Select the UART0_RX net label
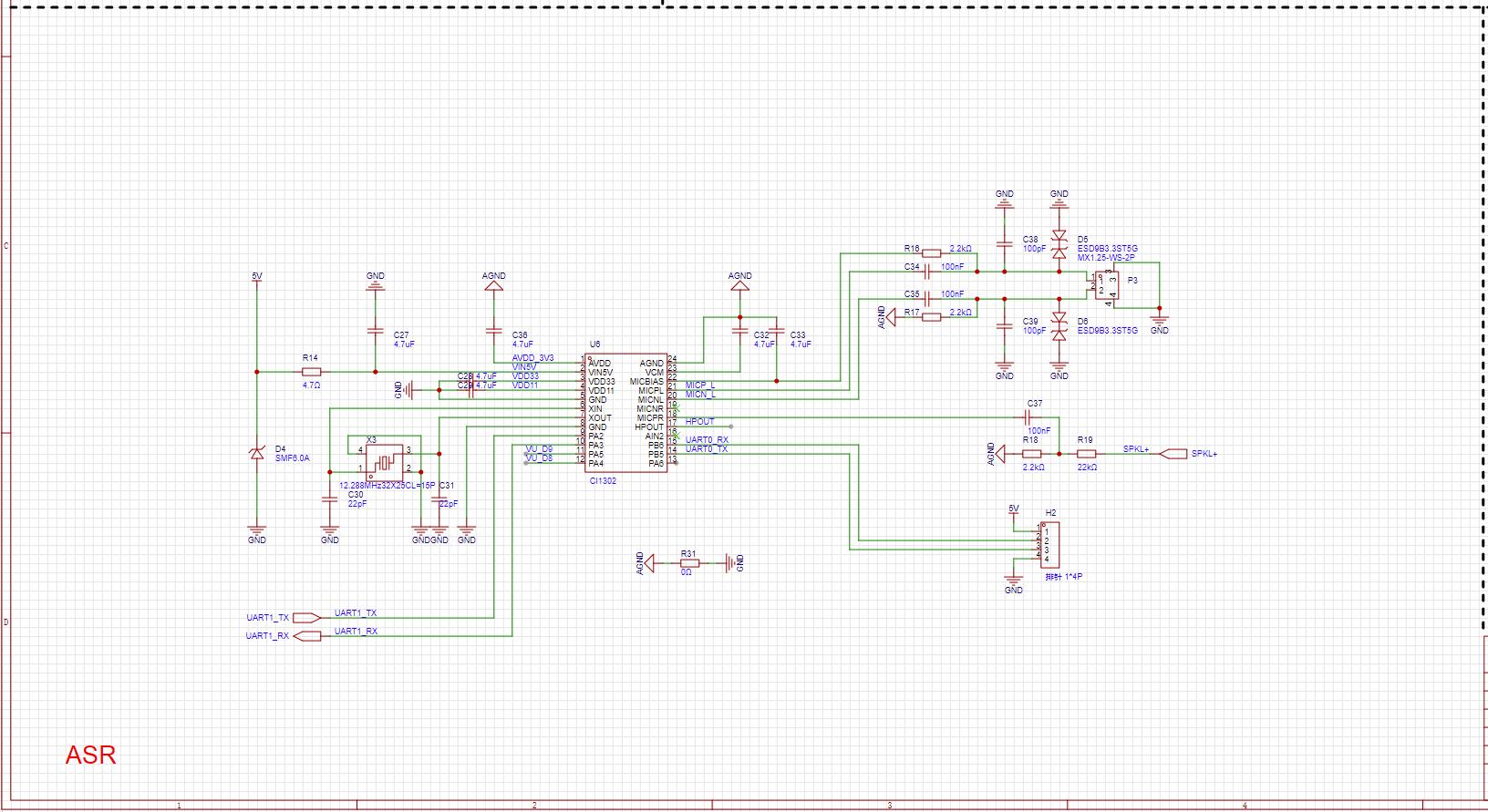Viewport: 1488px width, 812px height. coord(707,440)
